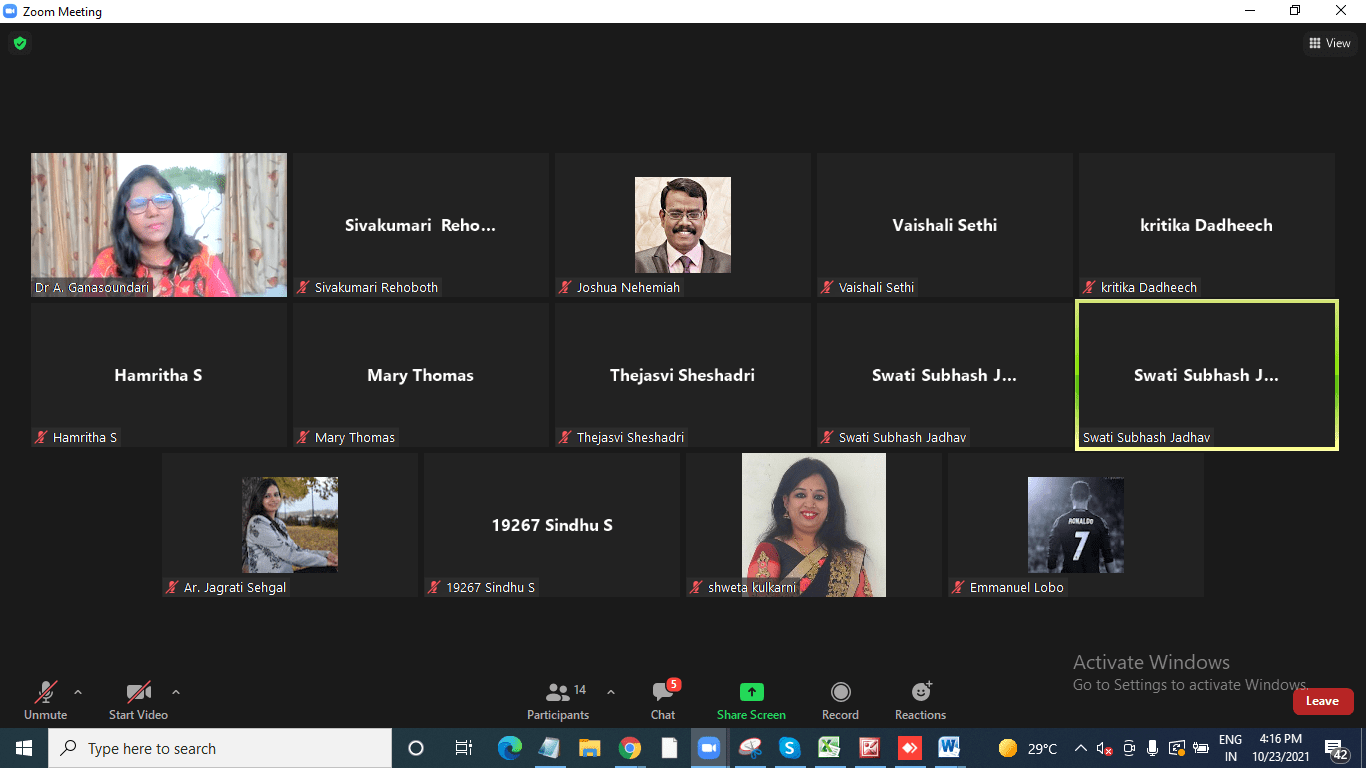Open the Chat panel
The width and height of the screenshot is (1366, 768).
click(663, 700)
